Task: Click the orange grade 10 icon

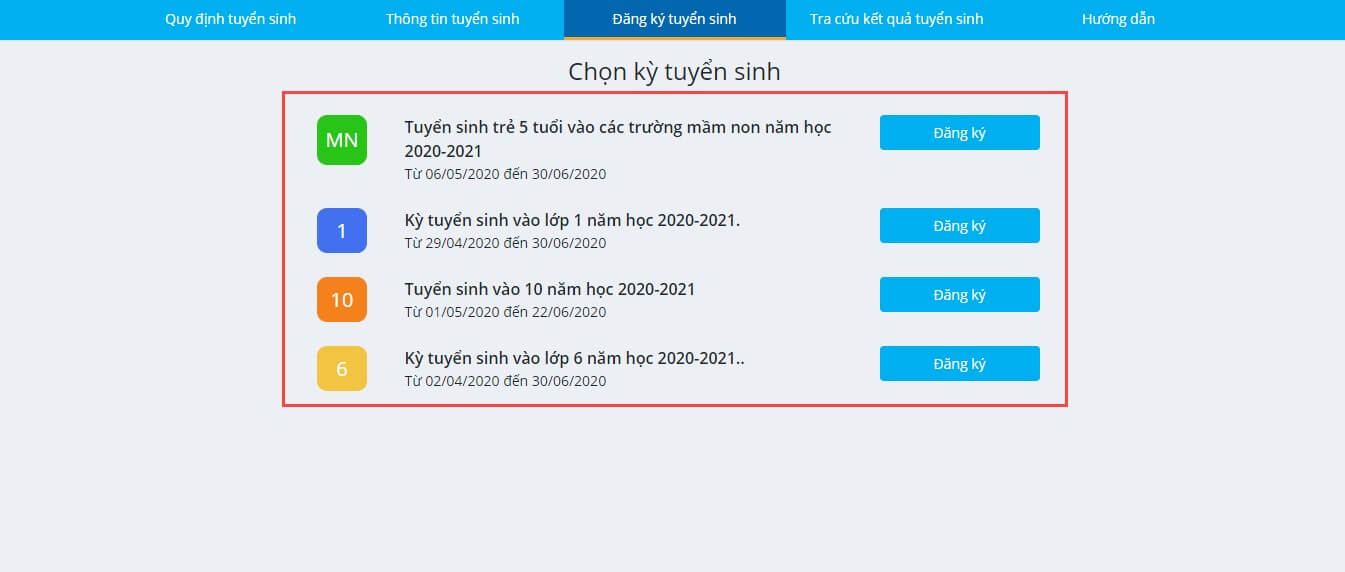Action: pyautogui.click(x=341, y=299)
